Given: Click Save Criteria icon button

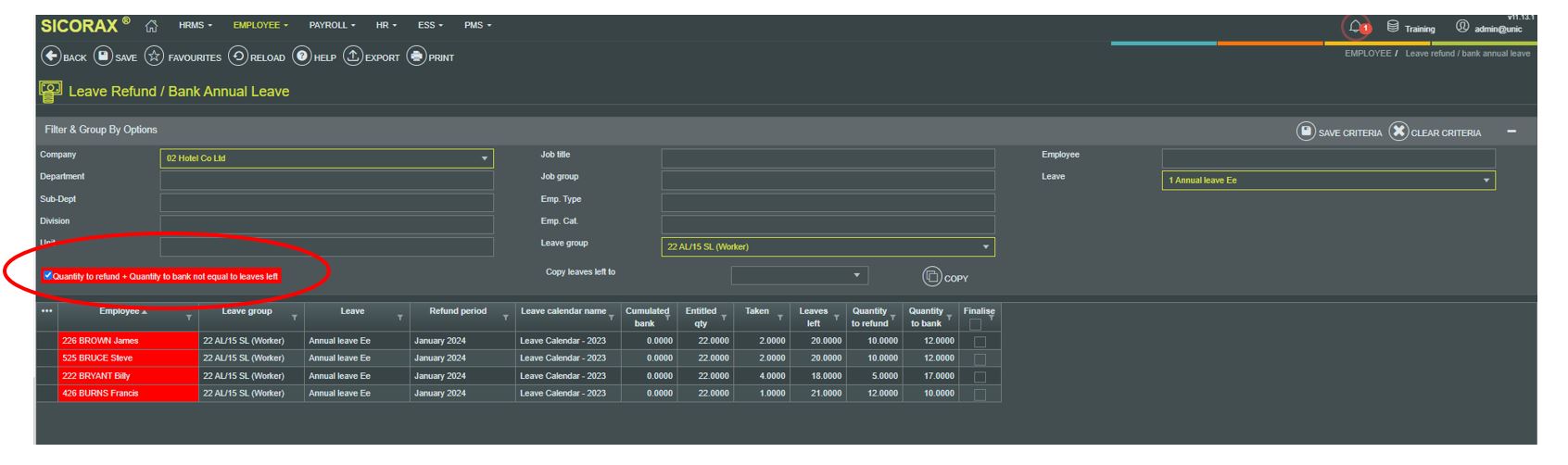Looking at the screenshot, I should click(1306, 132).
